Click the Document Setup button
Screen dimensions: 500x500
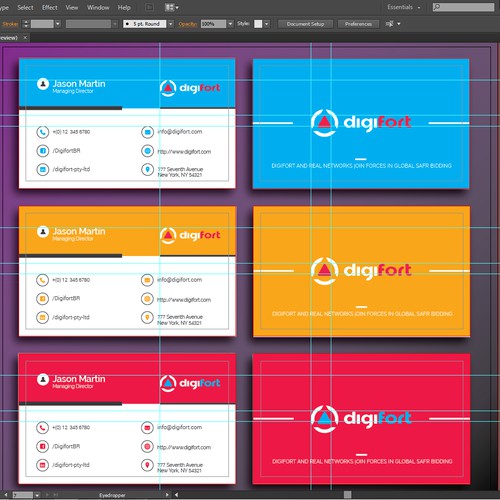pos(305,24)
